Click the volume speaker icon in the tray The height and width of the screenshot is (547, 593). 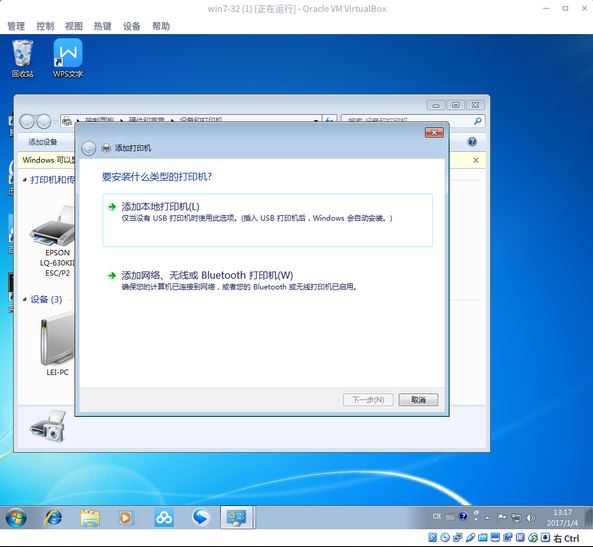(x=531, y=517)
